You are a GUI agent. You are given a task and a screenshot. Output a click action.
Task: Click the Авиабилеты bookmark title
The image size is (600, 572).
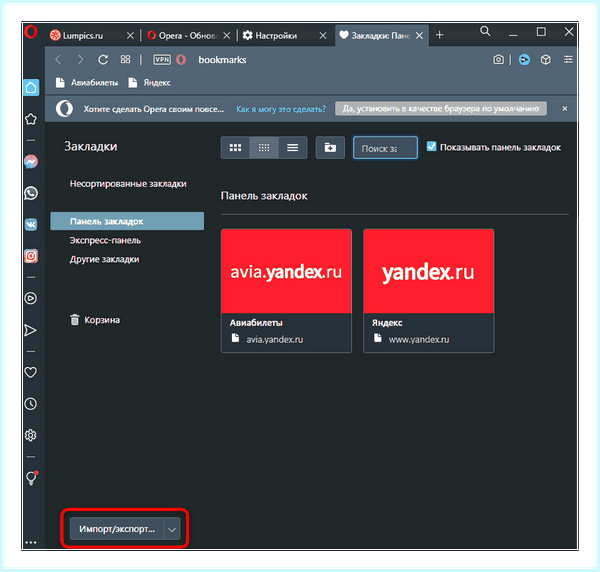[x=256, y=323]
